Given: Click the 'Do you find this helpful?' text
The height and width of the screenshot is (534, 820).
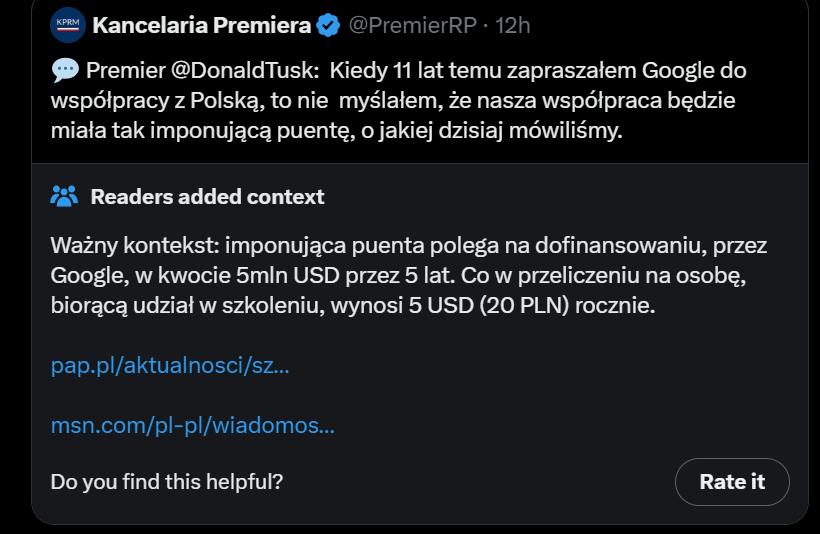Looking at the screenshot, I should click(x=167, y=481).
